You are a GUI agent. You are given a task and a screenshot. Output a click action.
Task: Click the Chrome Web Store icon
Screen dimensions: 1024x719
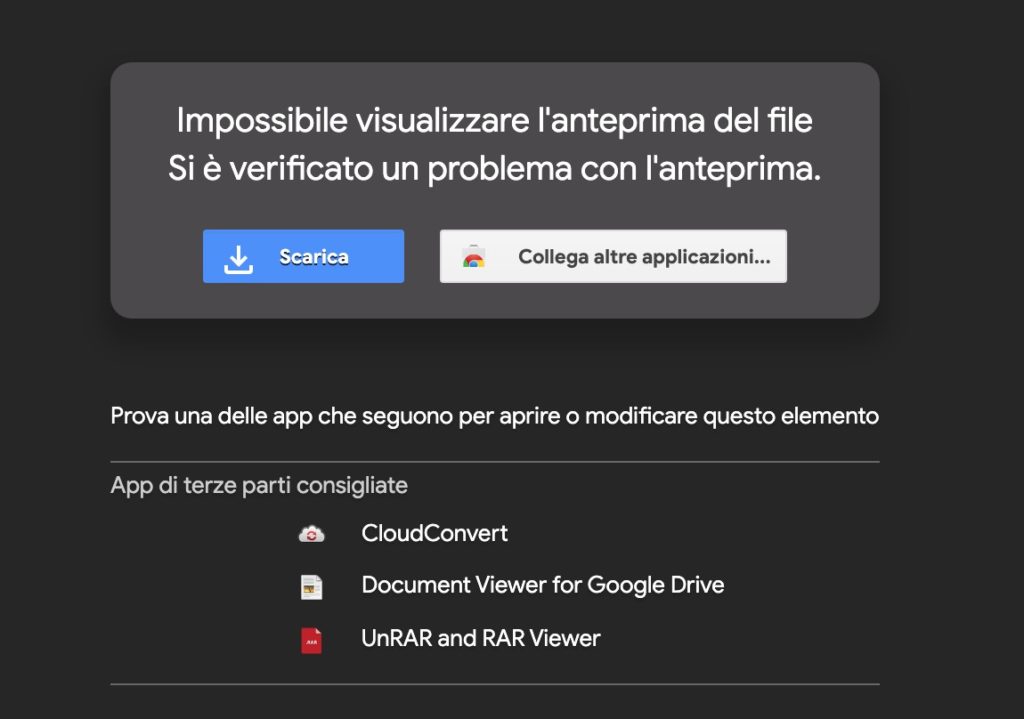pos(474,257)
